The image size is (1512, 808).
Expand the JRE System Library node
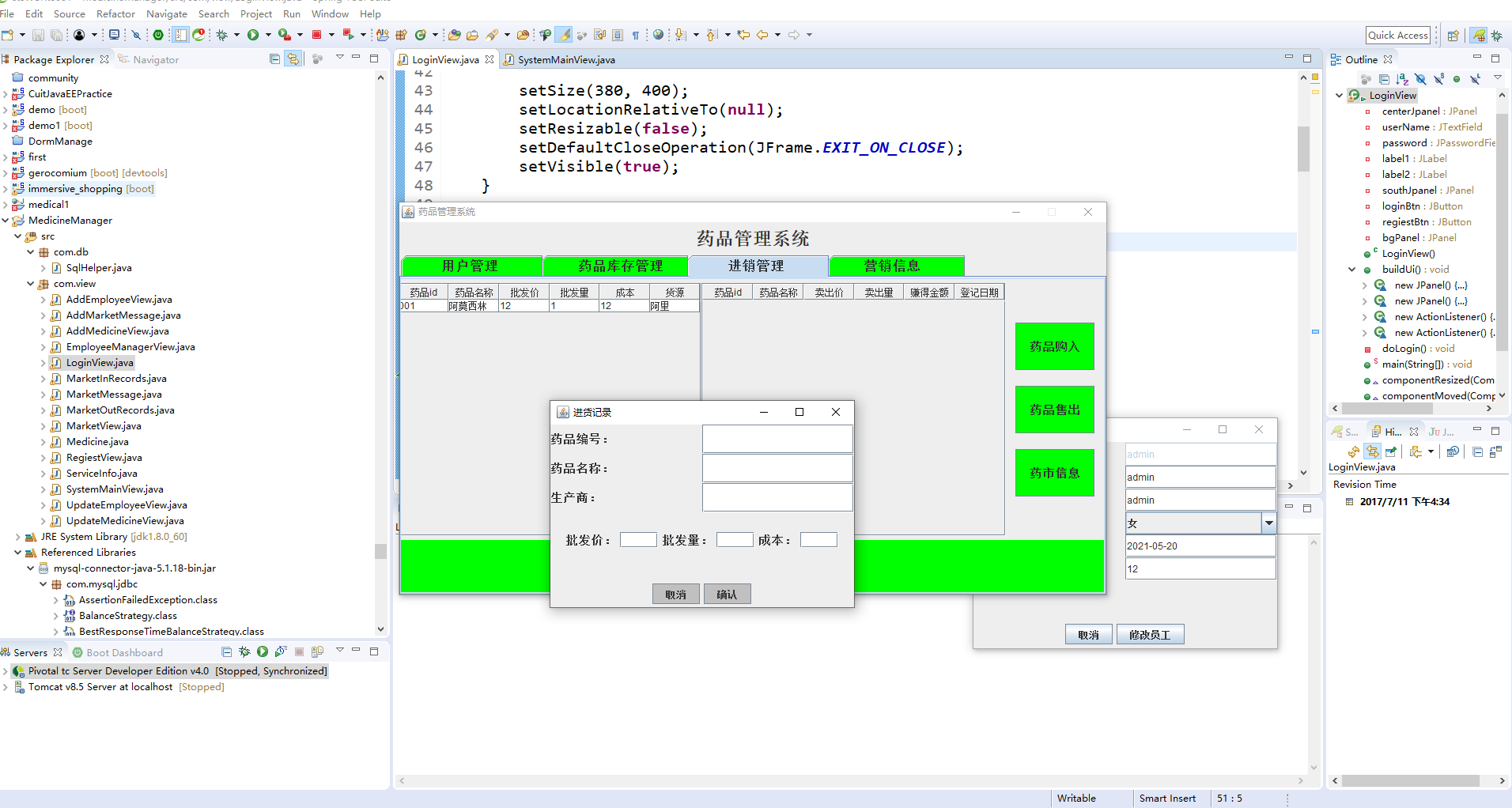click(x=17, y=536)
